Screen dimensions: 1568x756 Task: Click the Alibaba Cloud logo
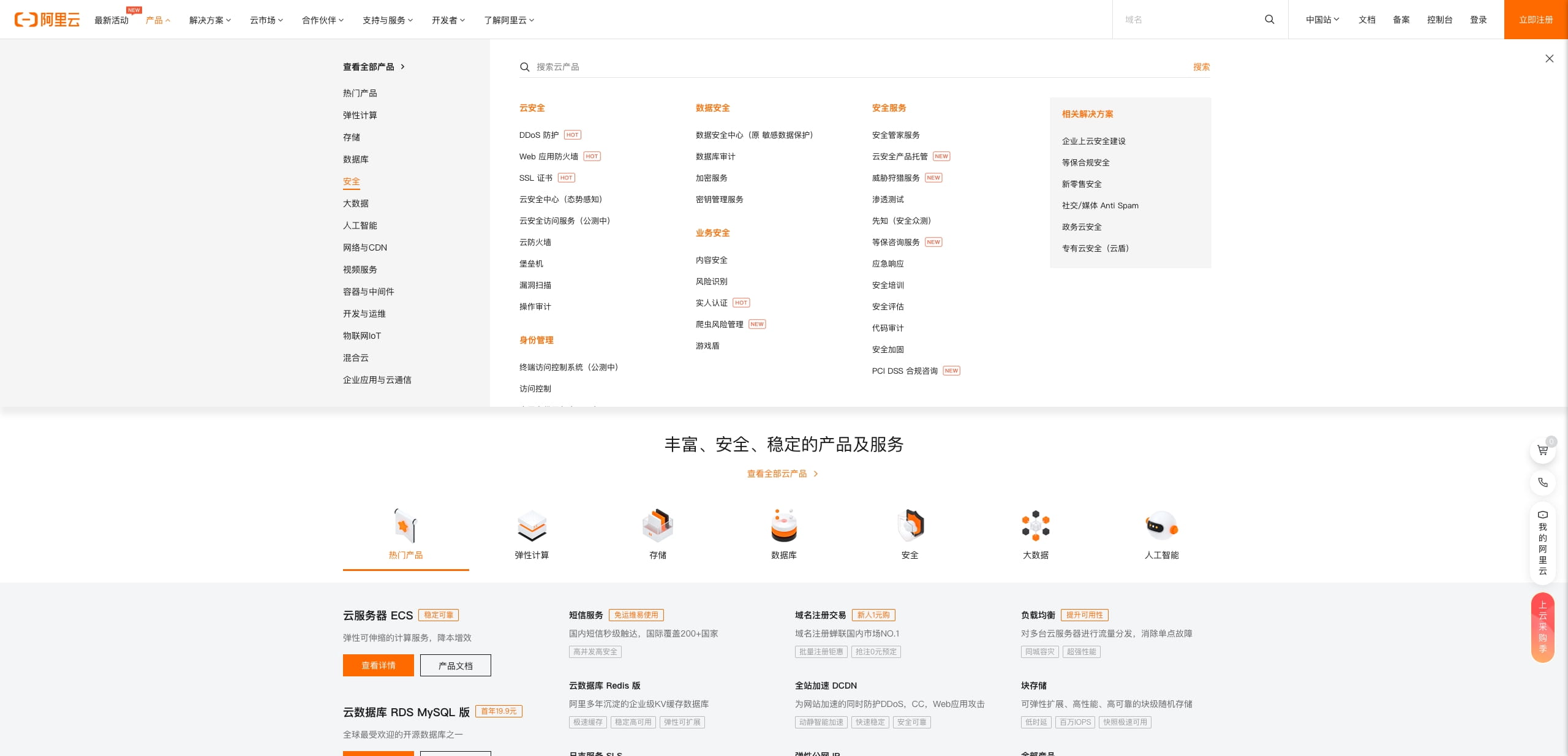click(x=47, y=20)
